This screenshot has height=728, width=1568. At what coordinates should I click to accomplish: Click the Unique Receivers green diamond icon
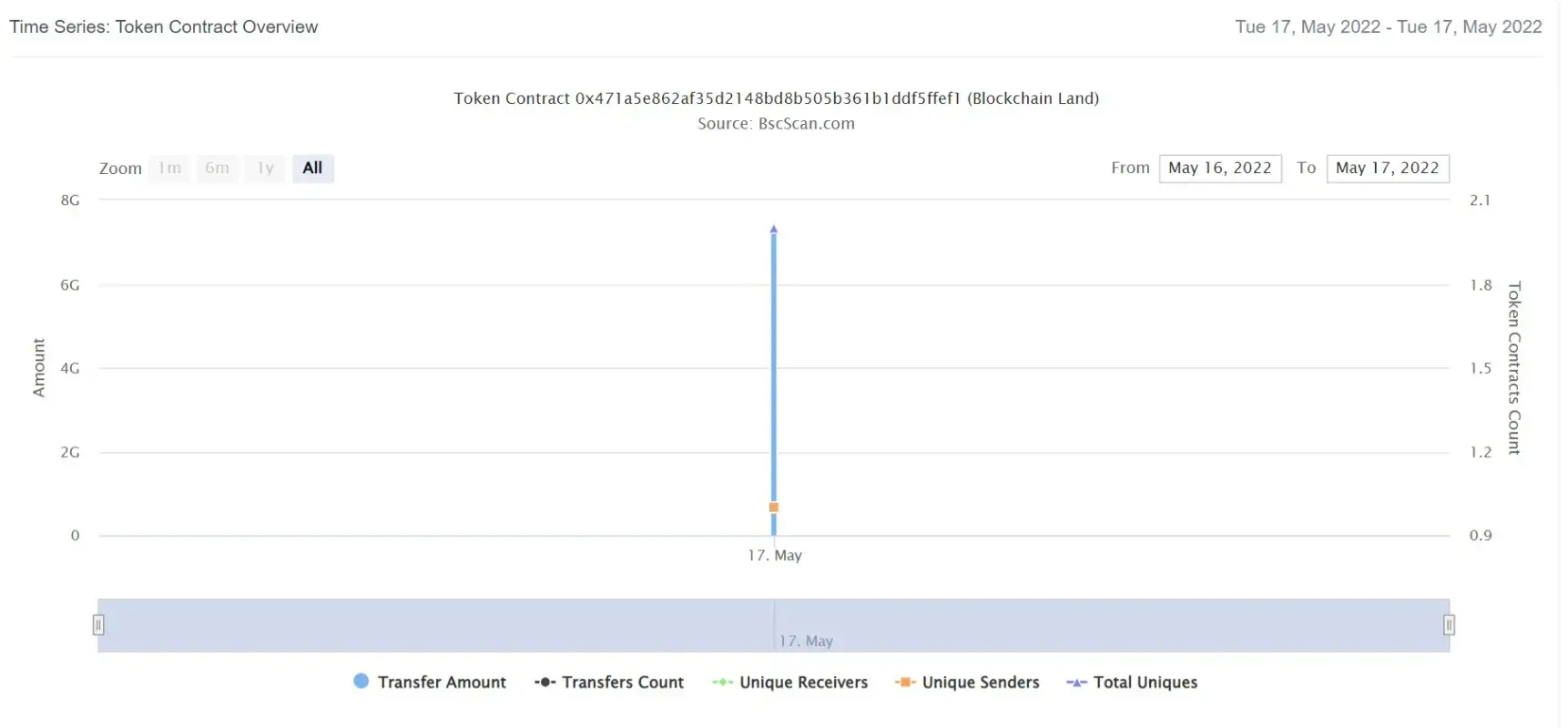click(x=722, y=682)
